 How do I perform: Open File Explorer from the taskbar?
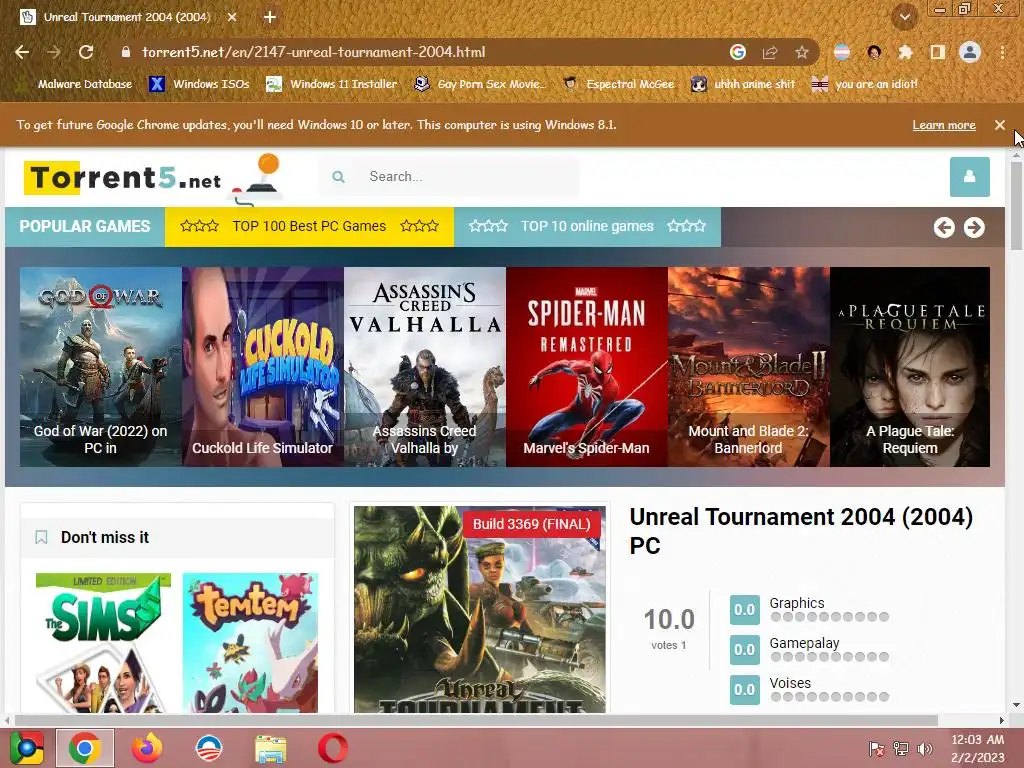(270, 748)
